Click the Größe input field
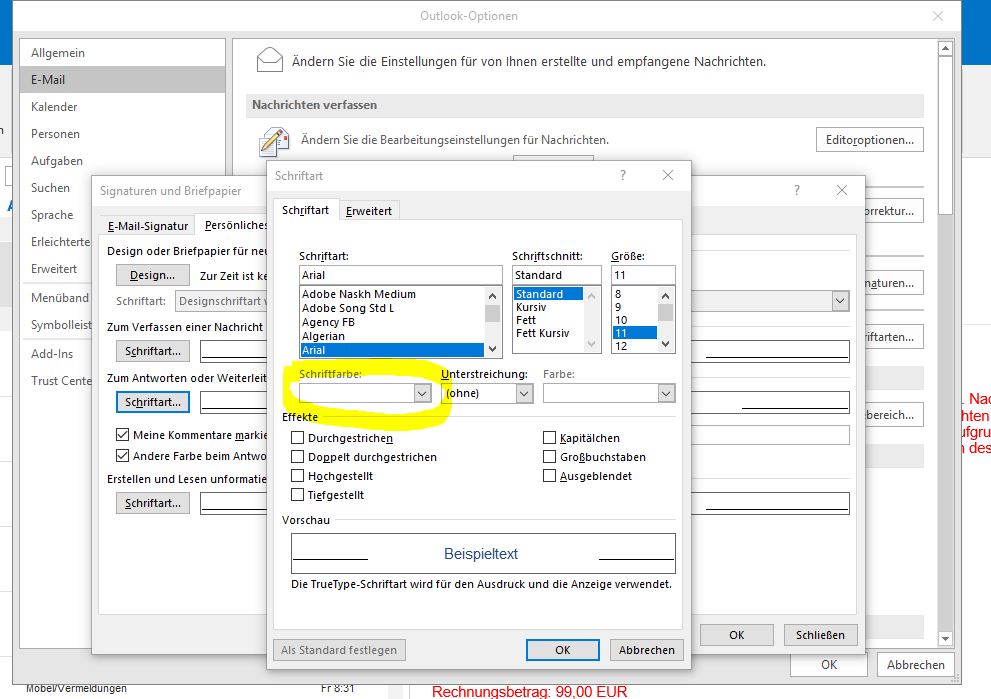 [x=643, y=275]
